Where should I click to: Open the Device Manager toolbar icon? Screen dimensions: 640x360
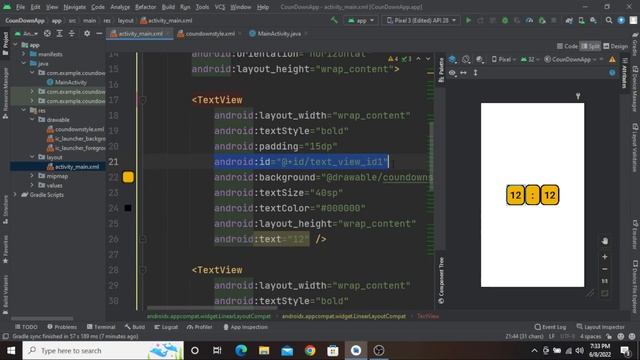pyautogui.click(x=581, y=20)
